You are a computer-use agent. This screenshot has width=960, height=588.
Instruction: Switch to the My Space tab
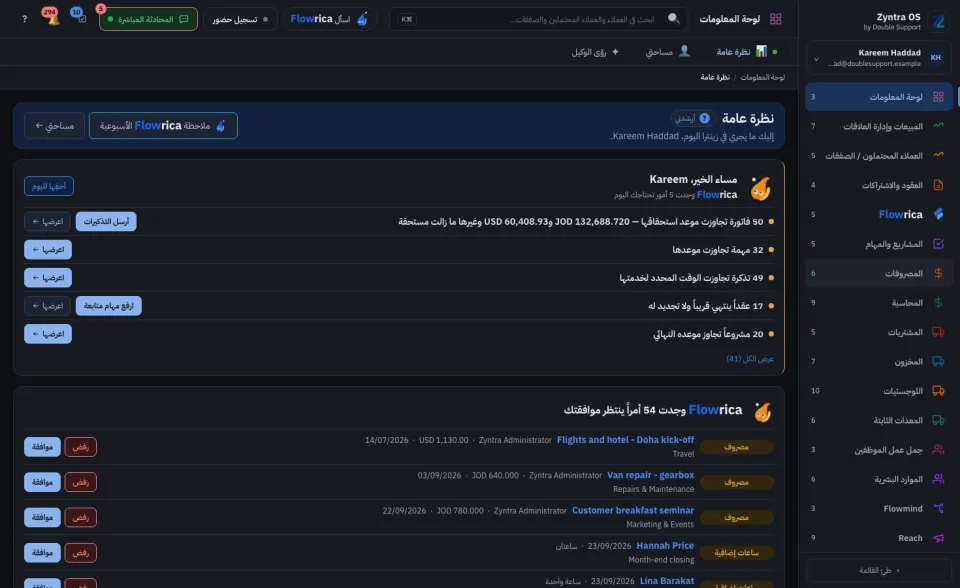tap(667, 51)
